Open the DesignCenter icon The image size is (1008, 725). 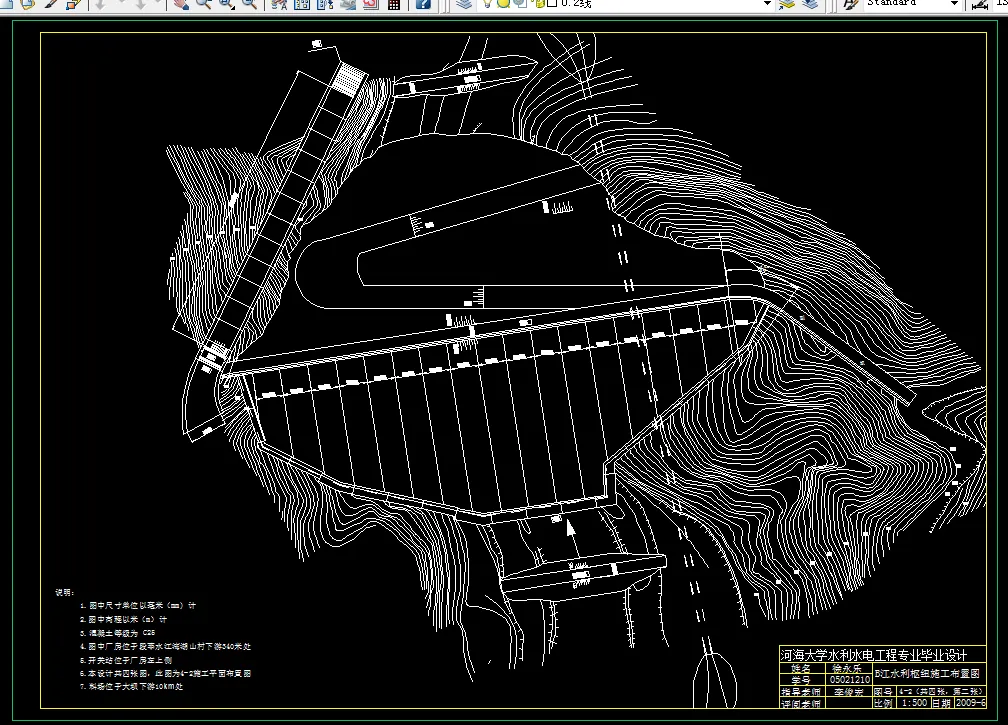[x=302, y=4]
